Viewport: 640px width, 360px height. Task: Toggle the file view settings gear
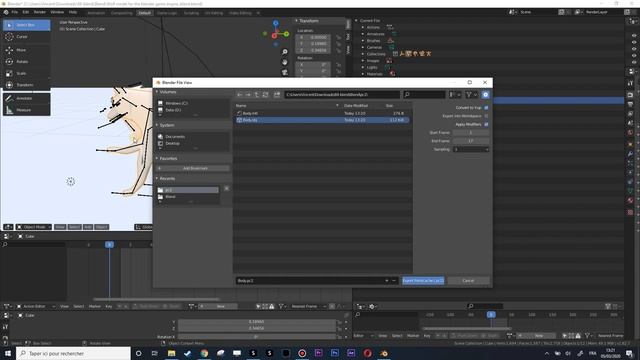pos(485,95)
